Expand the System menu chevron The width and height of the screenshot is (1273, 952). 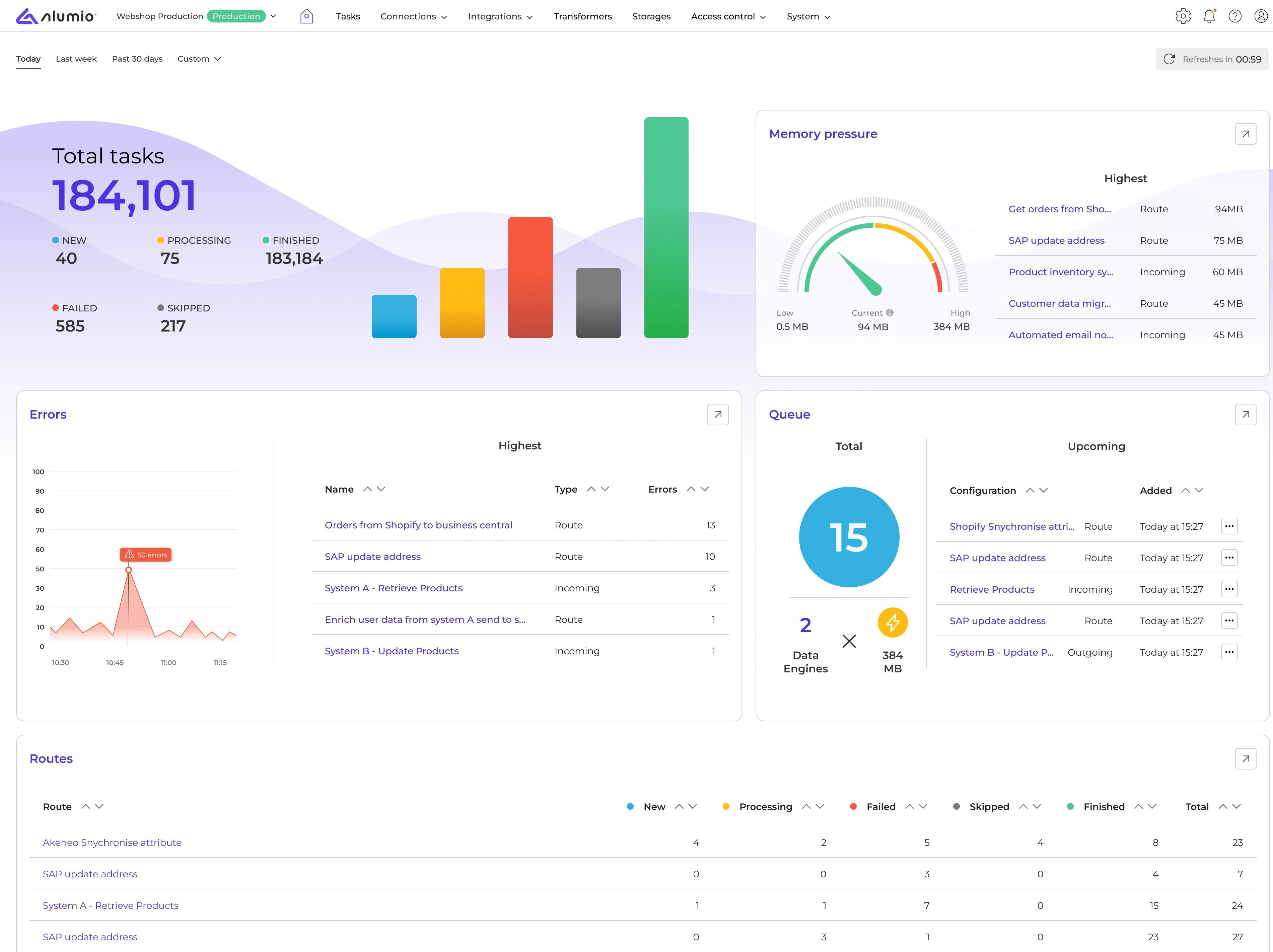tap(828, 17)
